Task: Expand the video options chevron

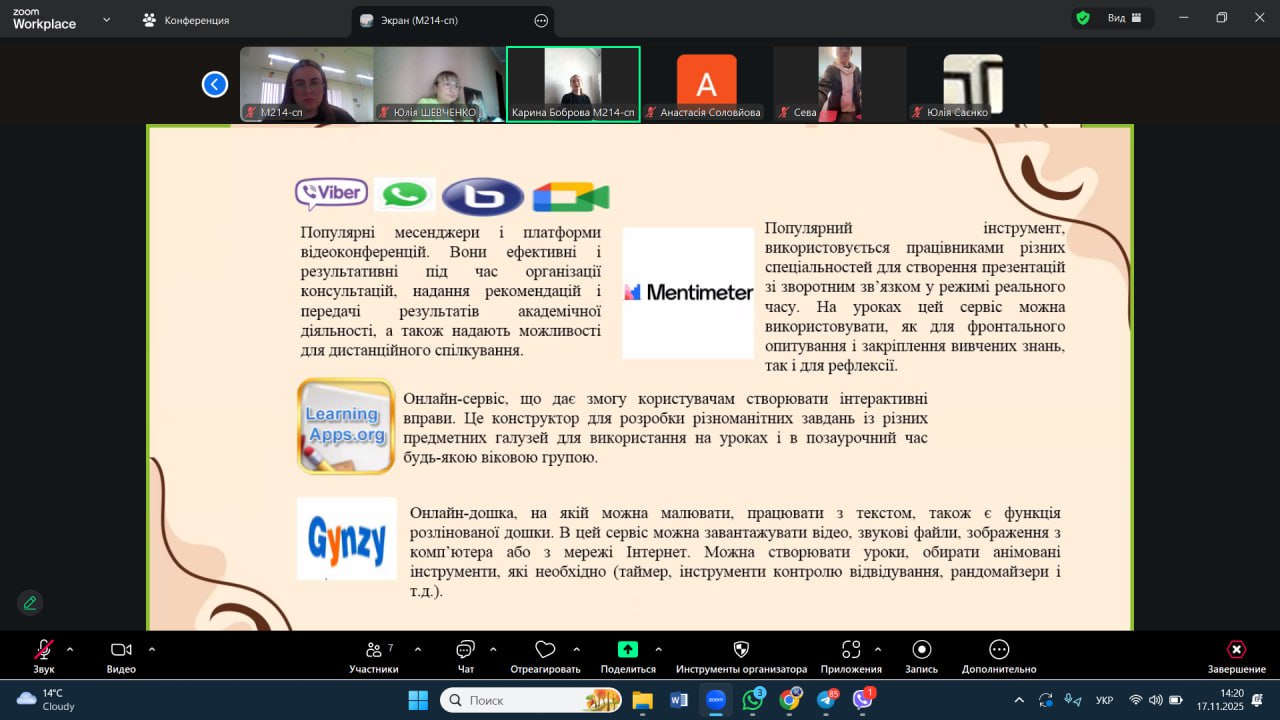Action: point(152,649)
